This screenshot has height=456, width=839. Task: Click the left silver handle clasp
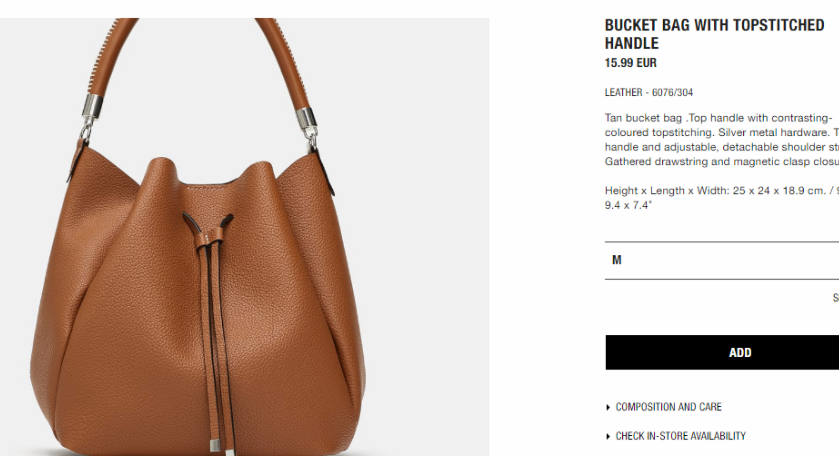[x=91, y=108]
